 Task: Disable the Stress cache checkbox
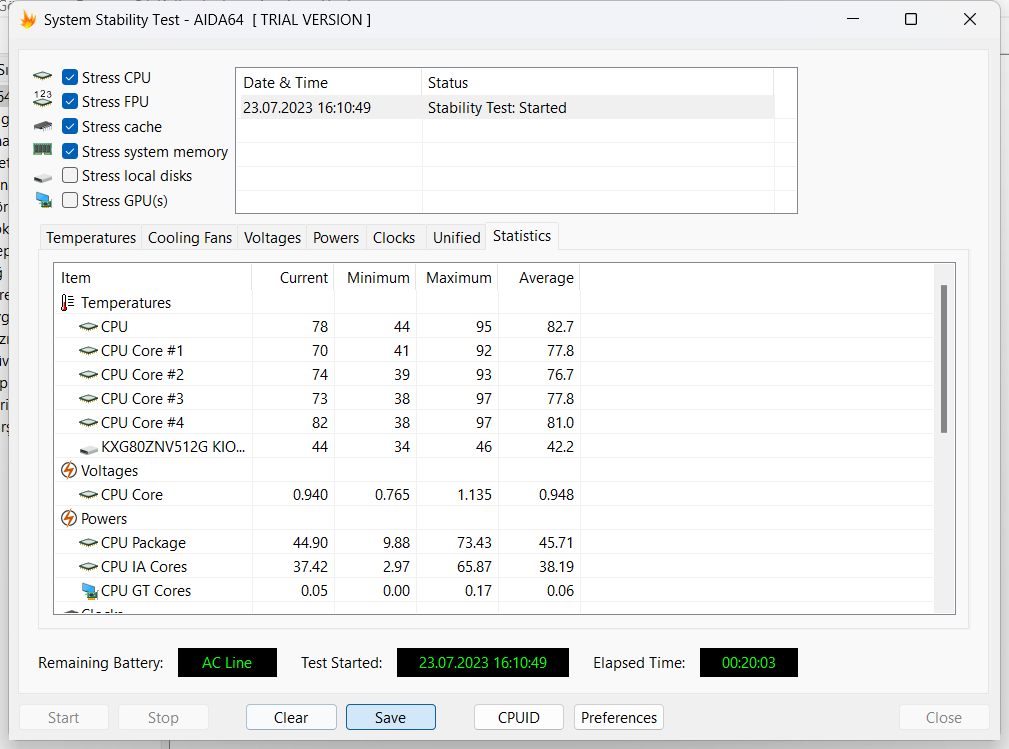pyautogui.click(x=70, y=126)
